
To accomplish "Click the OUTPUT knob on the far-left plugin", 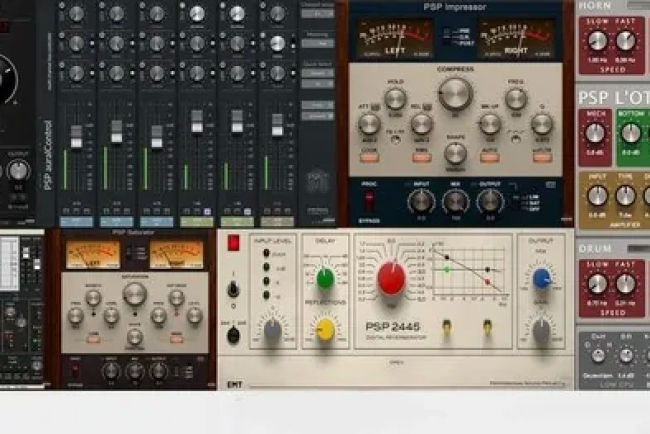I will pos(18,170).
